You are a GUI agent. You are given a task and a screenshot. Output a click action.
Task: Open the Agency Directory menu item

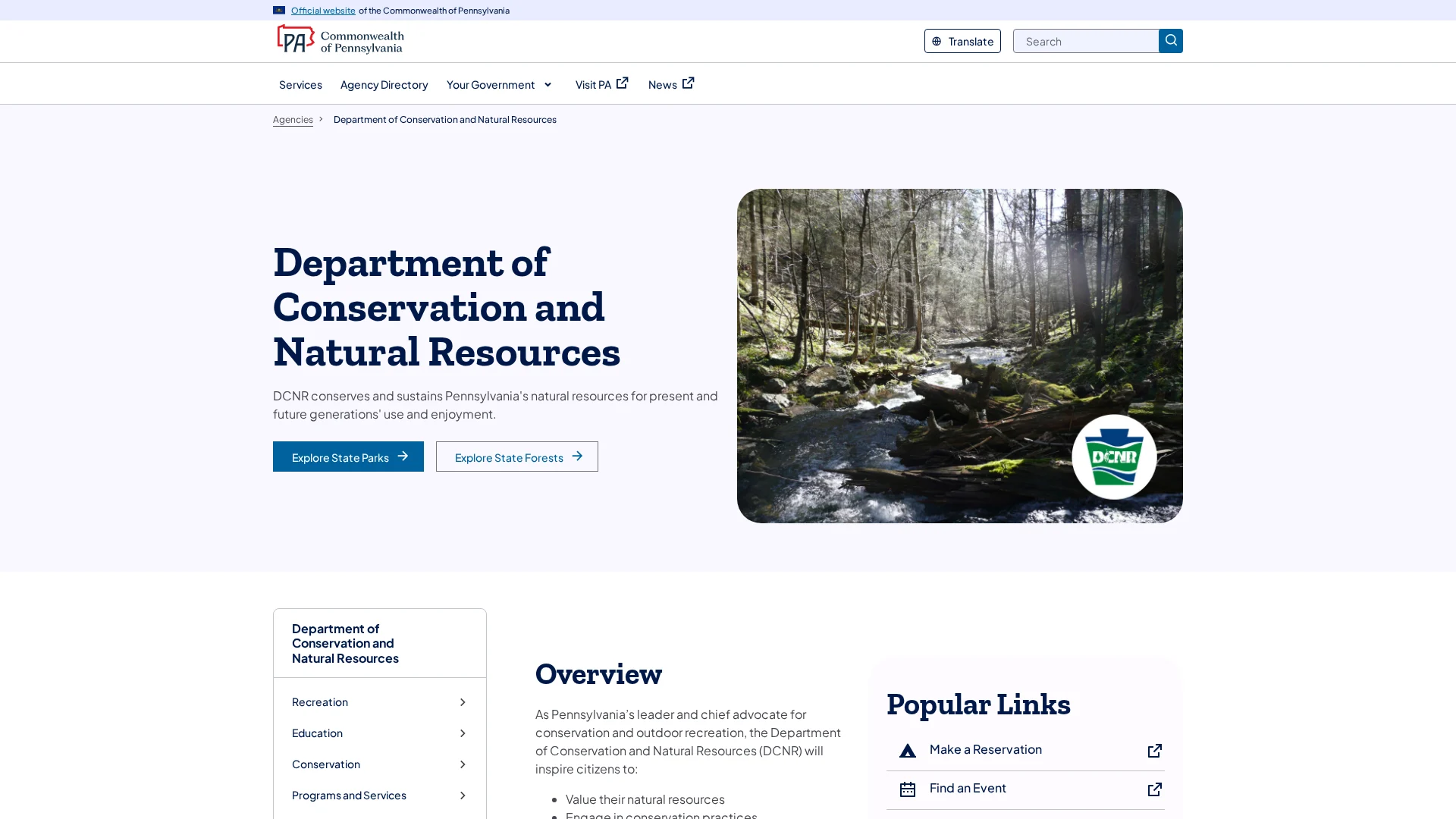[x=384, y=84]
